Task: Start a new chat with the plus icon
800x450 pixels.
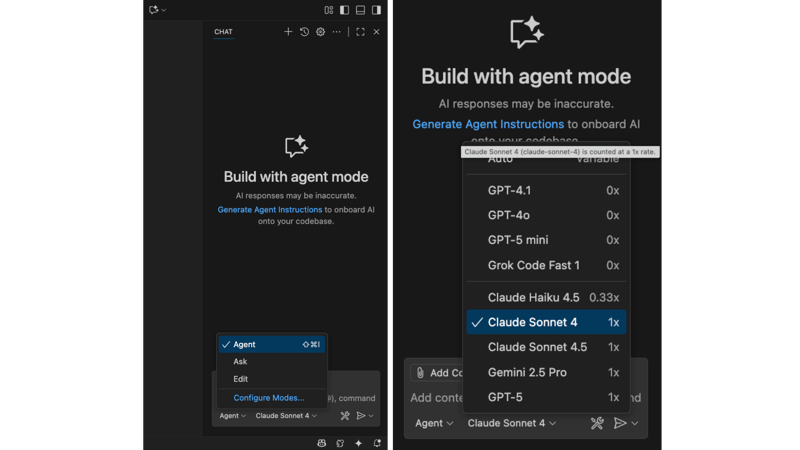Action: (x=288, y=32)
